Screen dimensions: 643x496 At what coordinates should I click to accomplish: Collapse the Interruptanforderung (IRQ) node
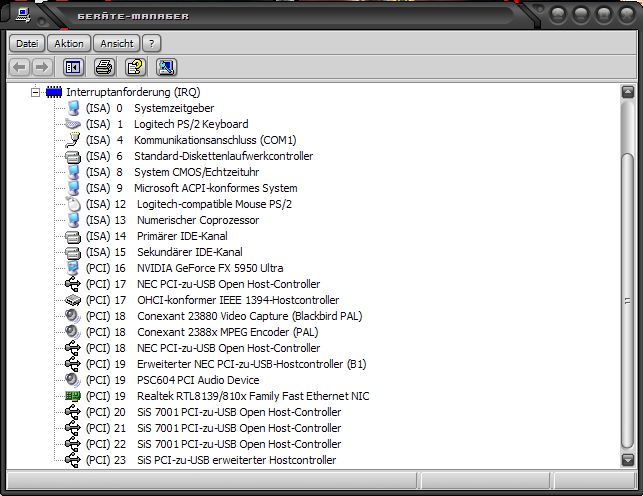(x=36, y=92)
